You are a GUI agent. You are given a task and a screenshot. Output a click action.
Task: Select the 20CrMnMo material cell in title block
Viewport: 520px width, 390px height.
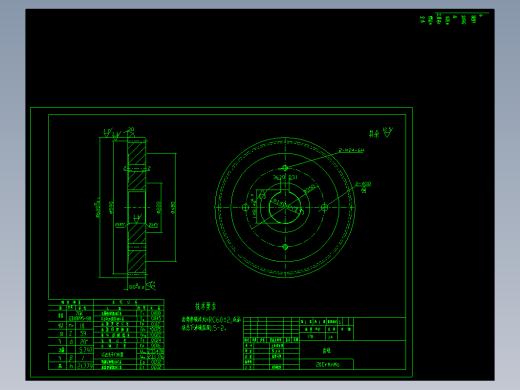coord(327,364)
